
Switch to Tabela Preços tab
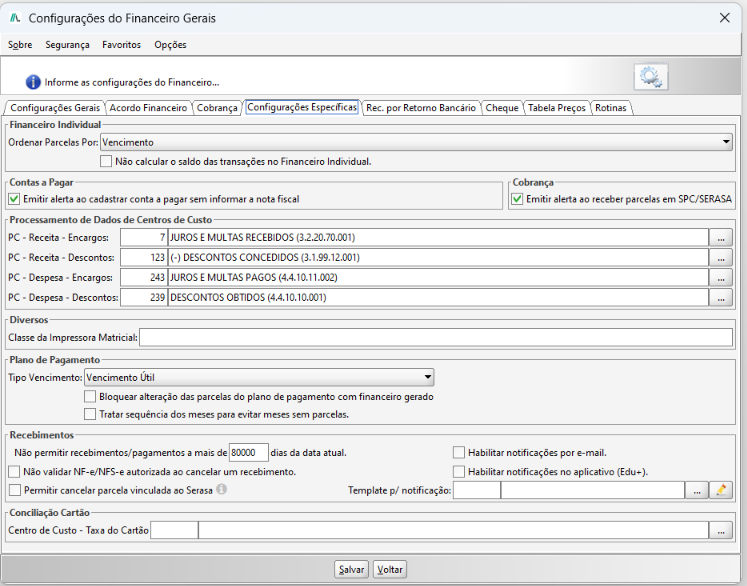coord(556,108)
